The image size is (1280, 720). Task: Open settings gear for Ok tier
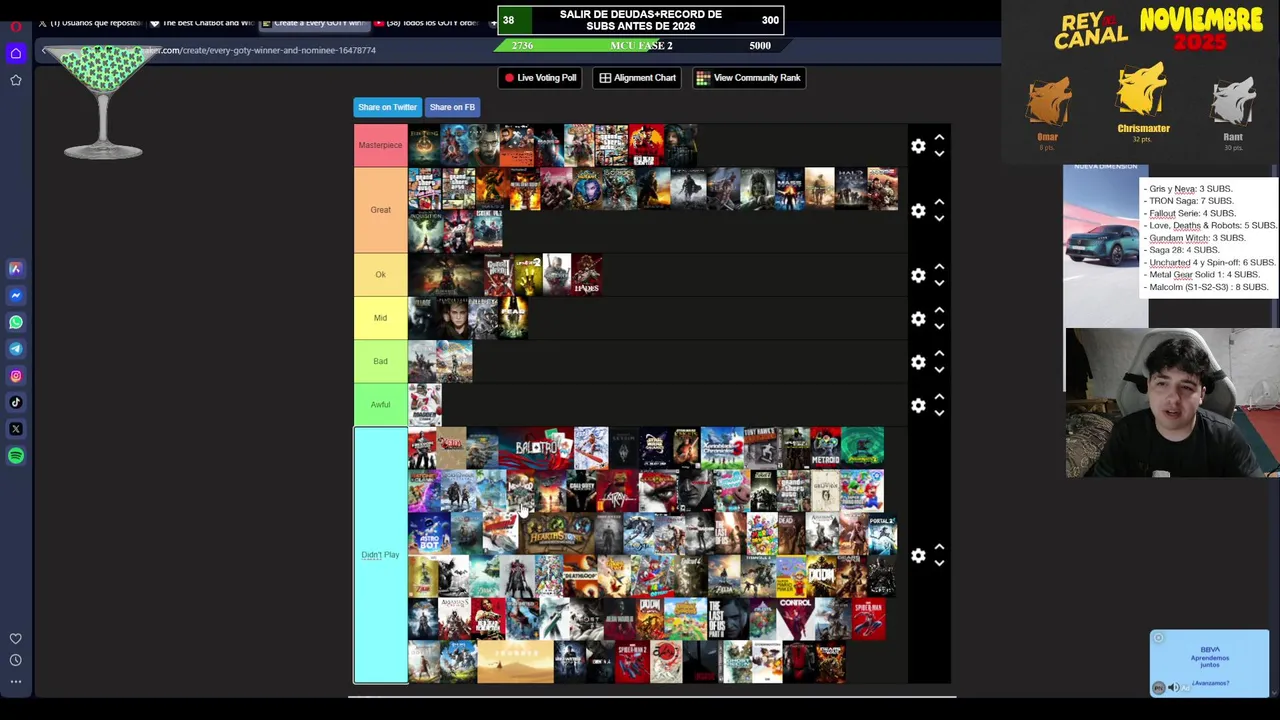click(x=918, y=275)
